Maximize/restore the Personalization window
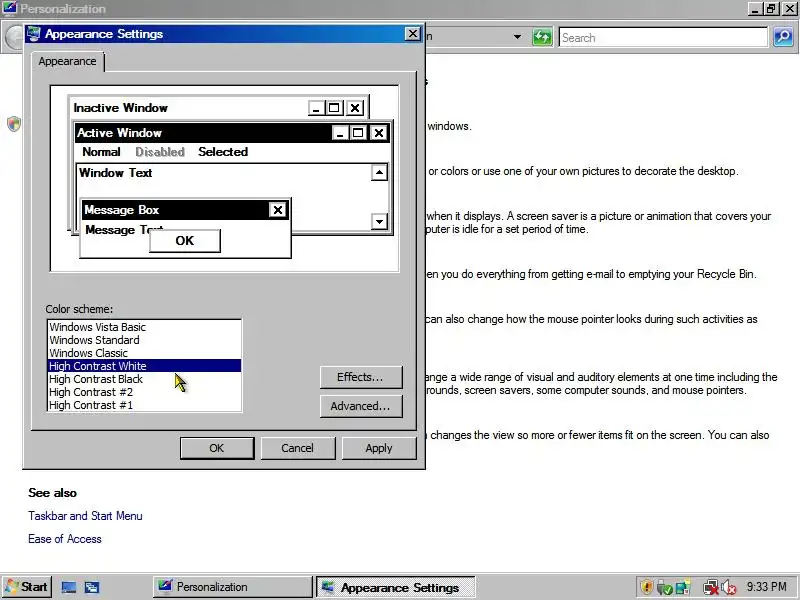 [771, 8]
